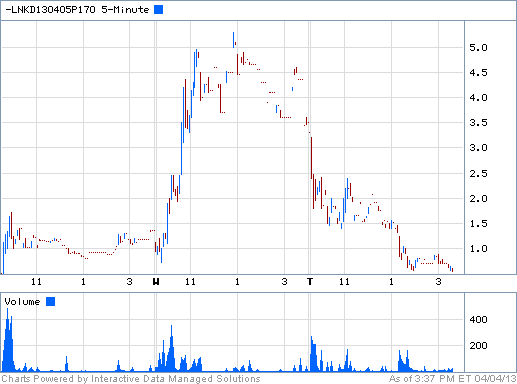Click the 200 volume axis label

coord(478,346)
